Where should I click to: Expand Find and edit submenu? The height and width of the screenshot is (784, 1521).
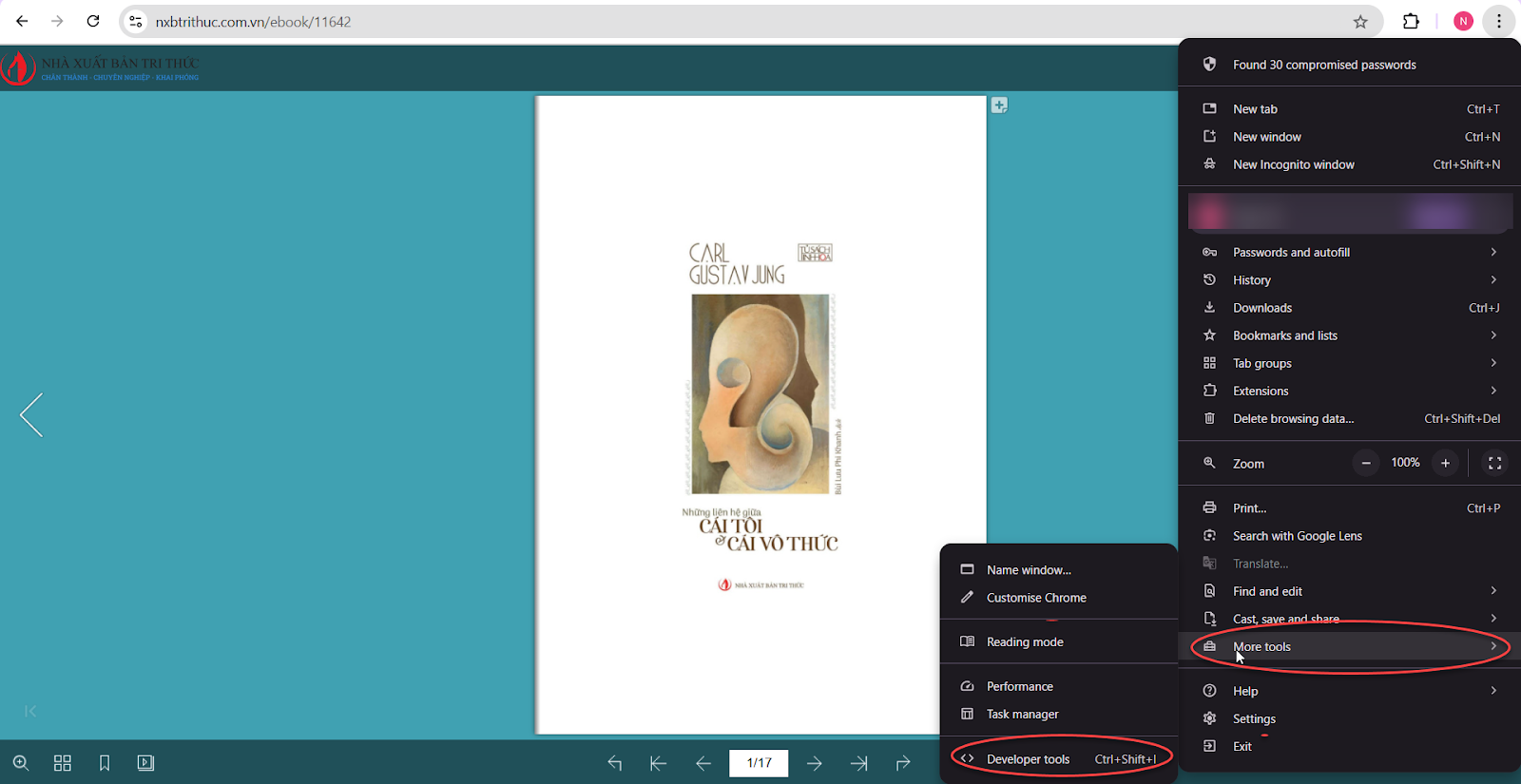[1349, 591]
